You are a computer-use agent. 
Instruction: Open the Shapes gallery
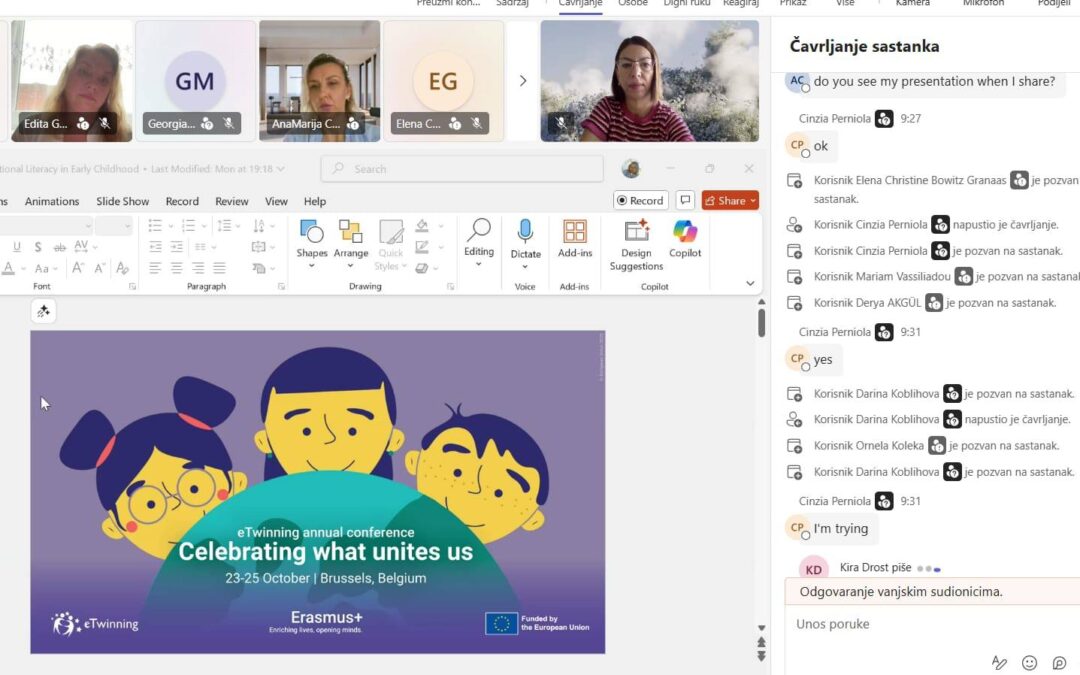312,238
